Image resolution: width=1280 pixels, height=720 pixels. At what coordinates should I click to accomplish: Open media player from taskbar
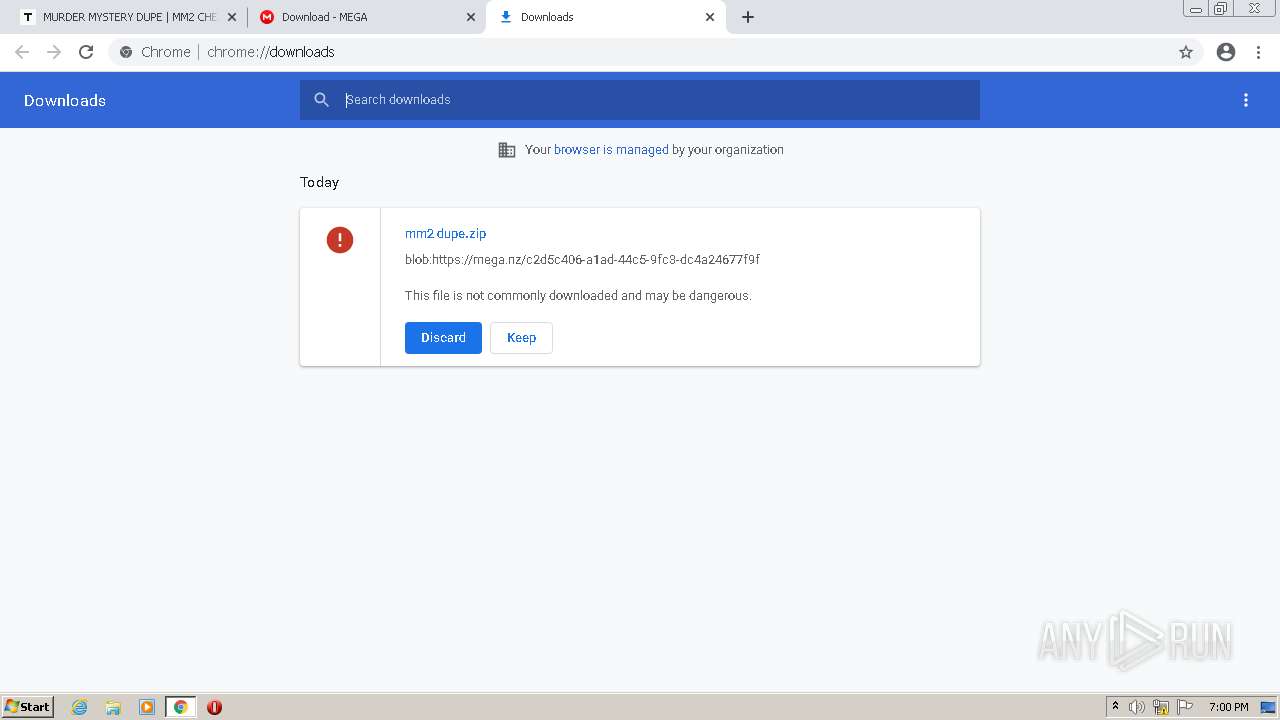pos(147,707)
